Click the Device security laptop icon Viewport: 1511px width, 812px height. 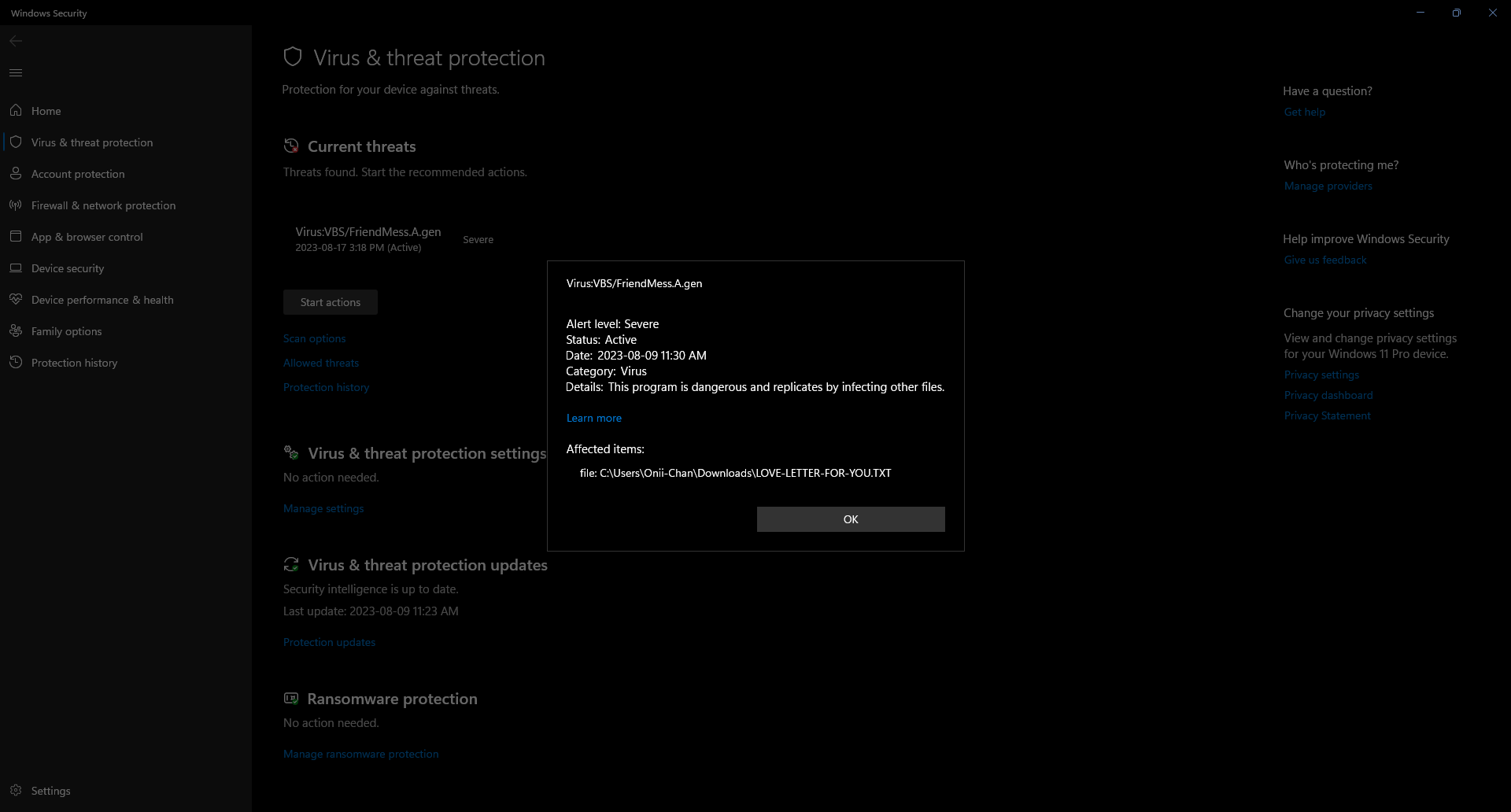(x=16, y=268)
